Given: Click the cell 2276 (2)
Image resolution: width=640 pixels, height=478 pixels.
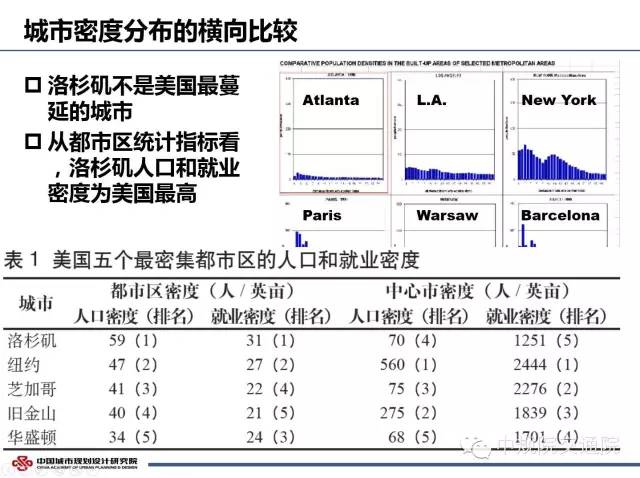Looking at the screenshot, I should (546, 389).
